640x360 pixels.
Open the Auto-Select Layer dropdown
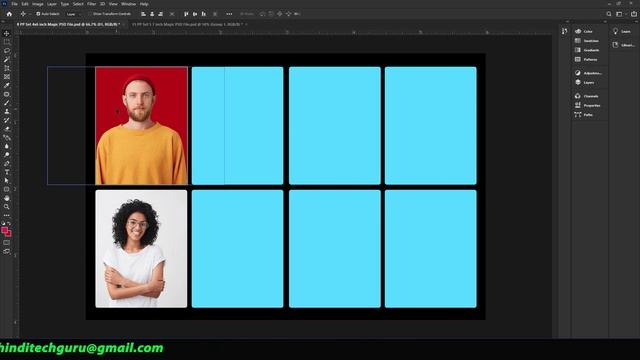pyautogui.click(x=73, y=14)
